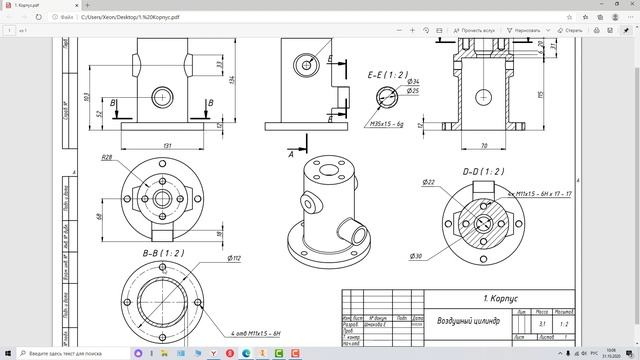Click the 'M35x1.5 - 6g' thread callout
640x360 pixels.
[387, 124]
